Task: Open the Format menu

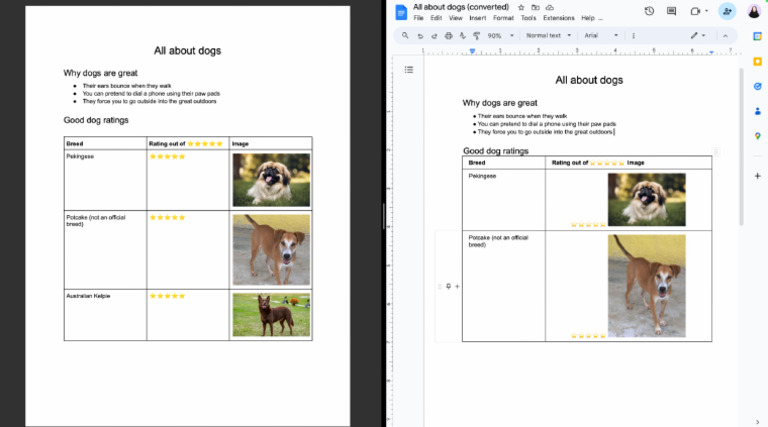Action: click(503, 18)
